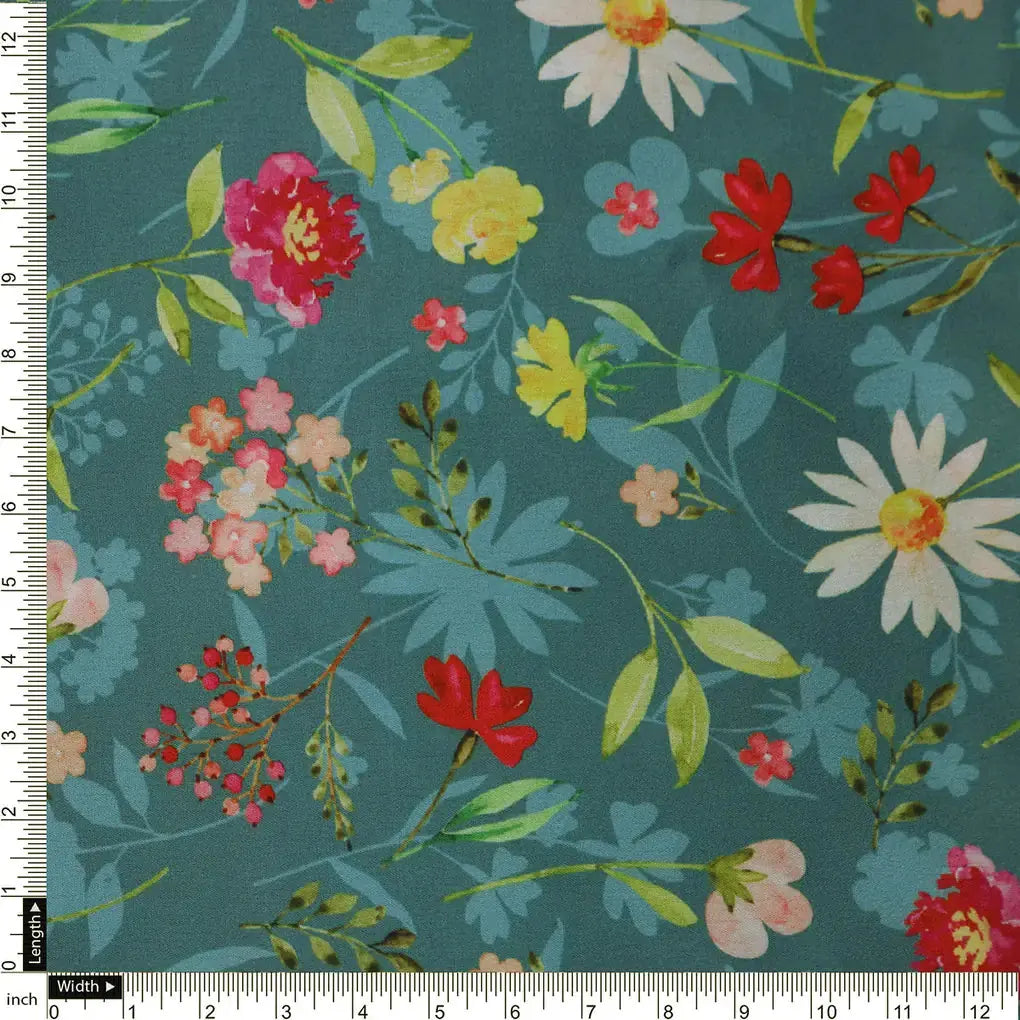The width and height of the screenshot is (1020, 1020).
Task: Click the 0 mark on the bottom ruler
Action: tap(54, 1010)
